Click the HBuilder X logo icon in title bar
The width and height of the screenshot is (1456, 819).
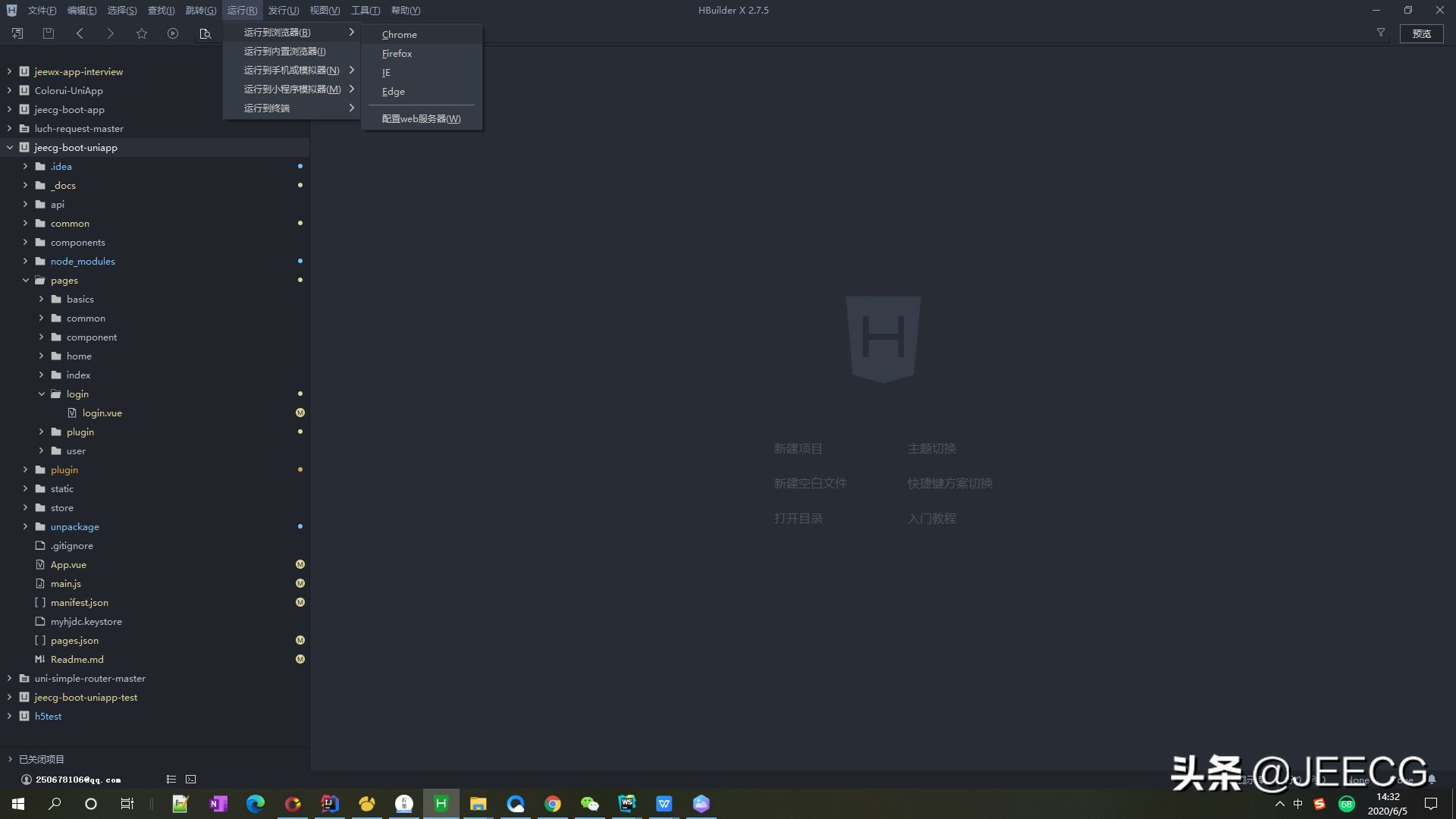(11, 10)
